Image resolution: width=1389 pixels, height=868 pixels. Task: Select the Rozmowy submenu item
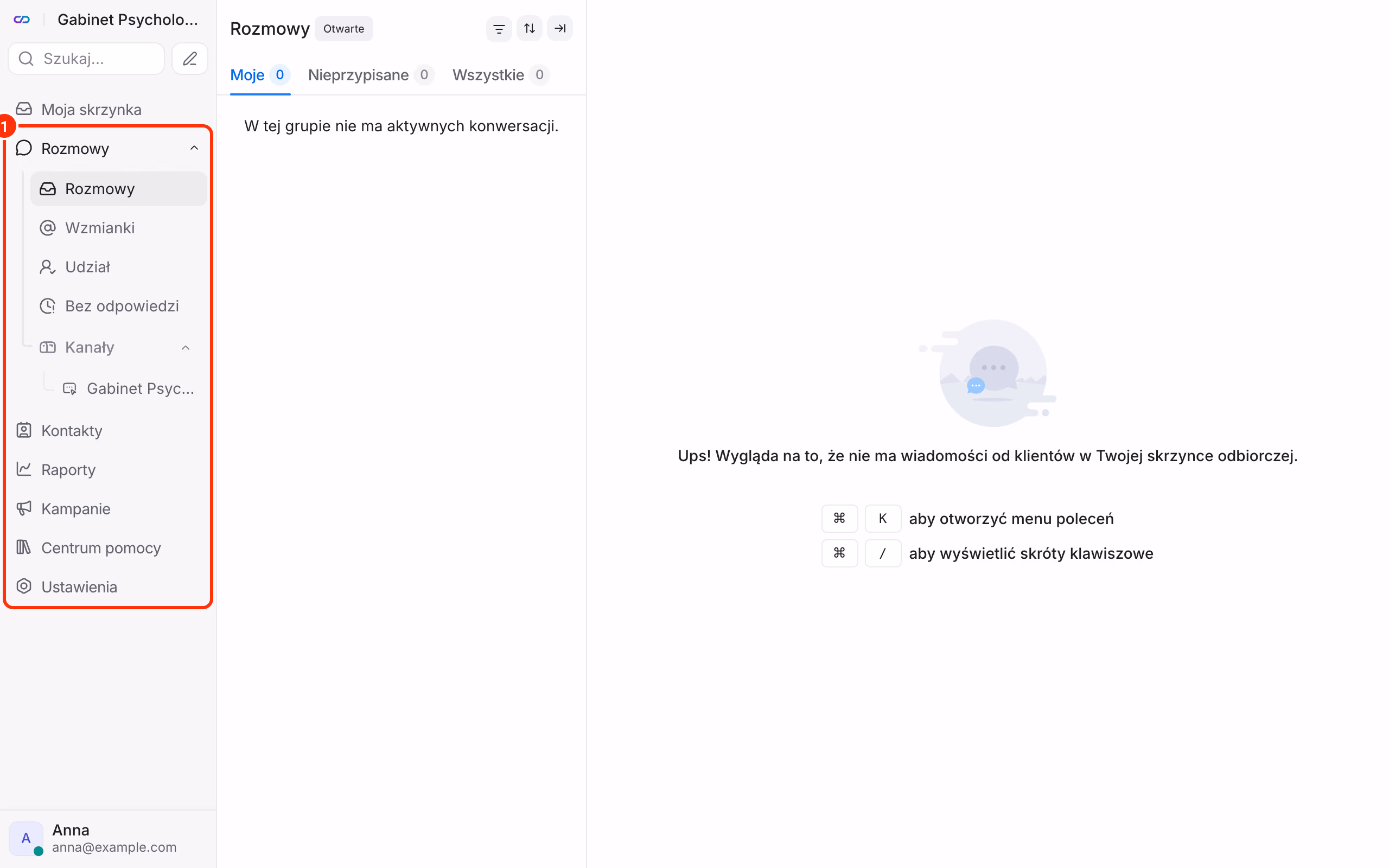(118, 189)
